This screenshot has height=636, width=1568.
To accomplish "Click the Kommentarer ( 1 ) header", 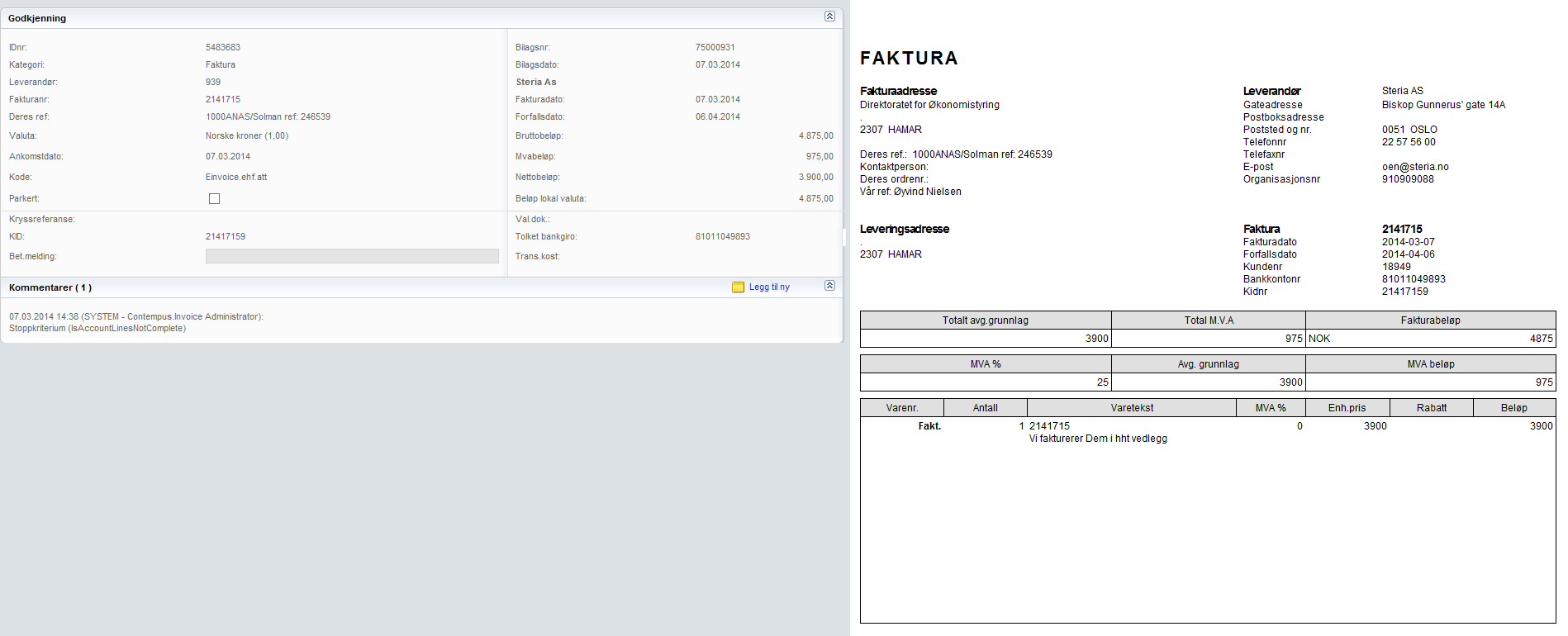I will 50,287.
